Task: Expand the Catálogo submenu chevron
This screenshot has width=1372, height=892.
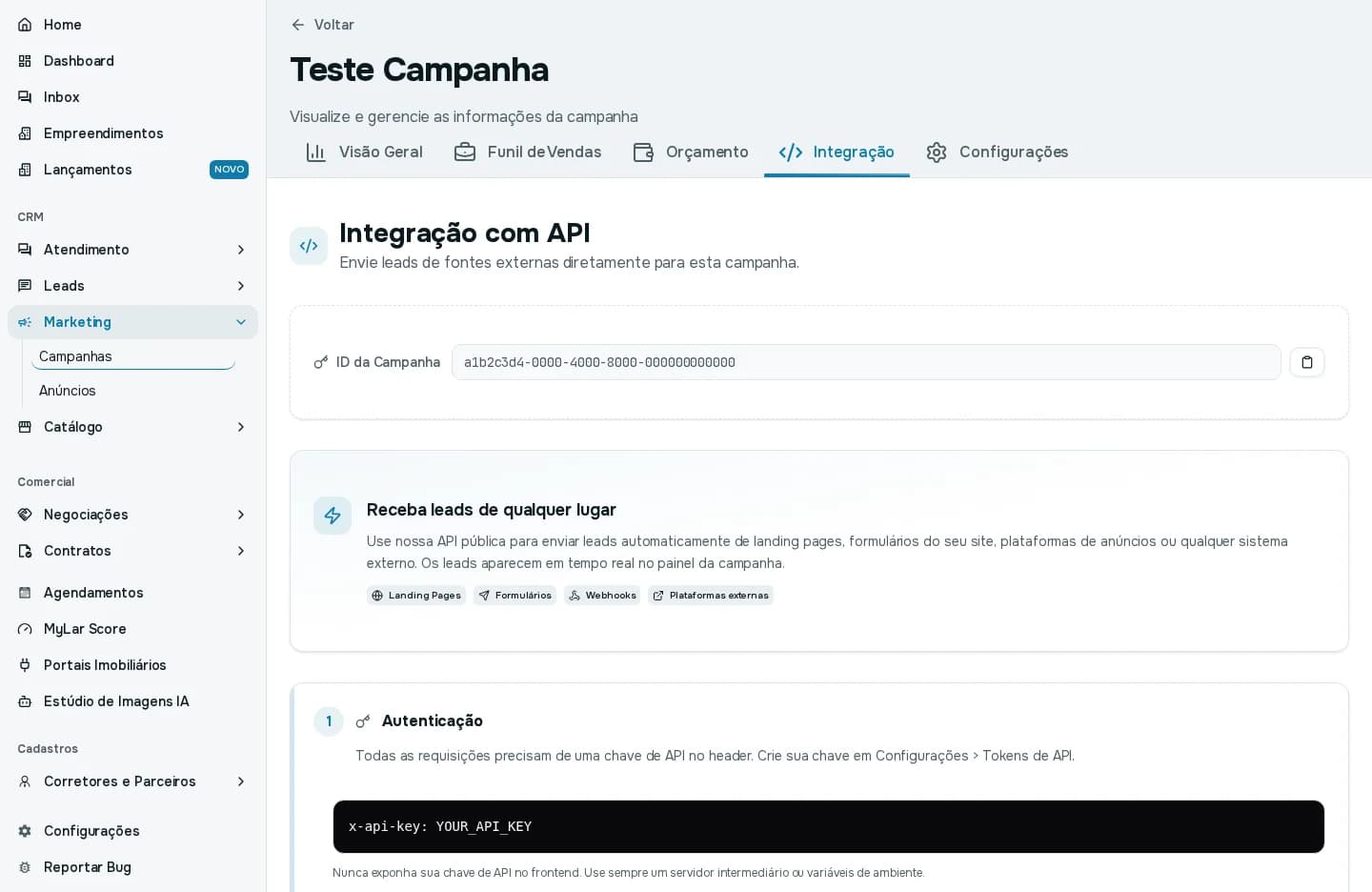Action: (x=241, y=427)
